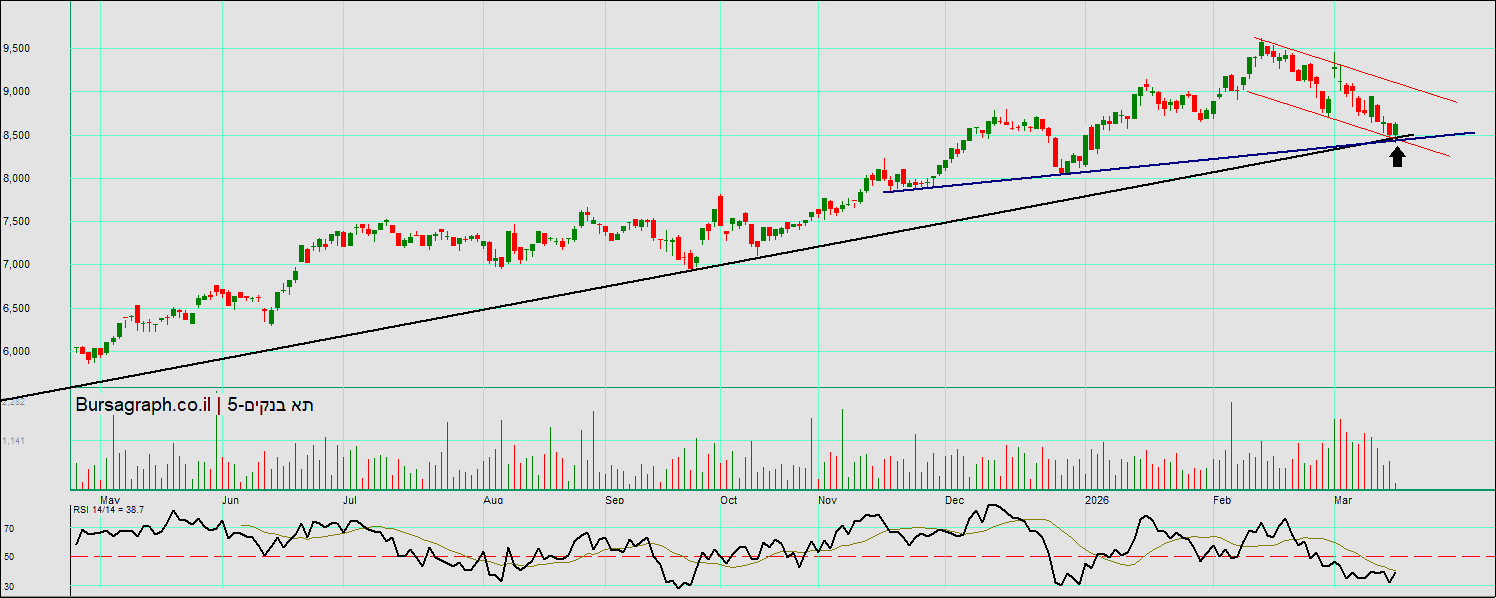Click the Jul time axis label
The height and width of the screenshot is (598, 1496).
pos(350,499)
